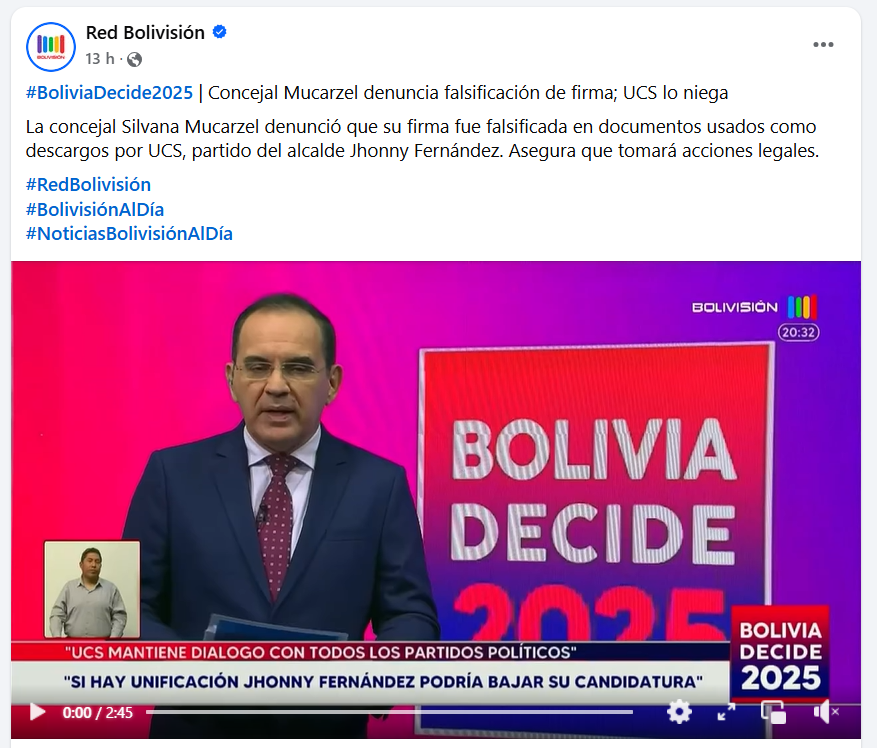Seek along the video progress bar
The width and height of the screenshot is (877, 748).
pyautogui.click(x=389, y=712)
